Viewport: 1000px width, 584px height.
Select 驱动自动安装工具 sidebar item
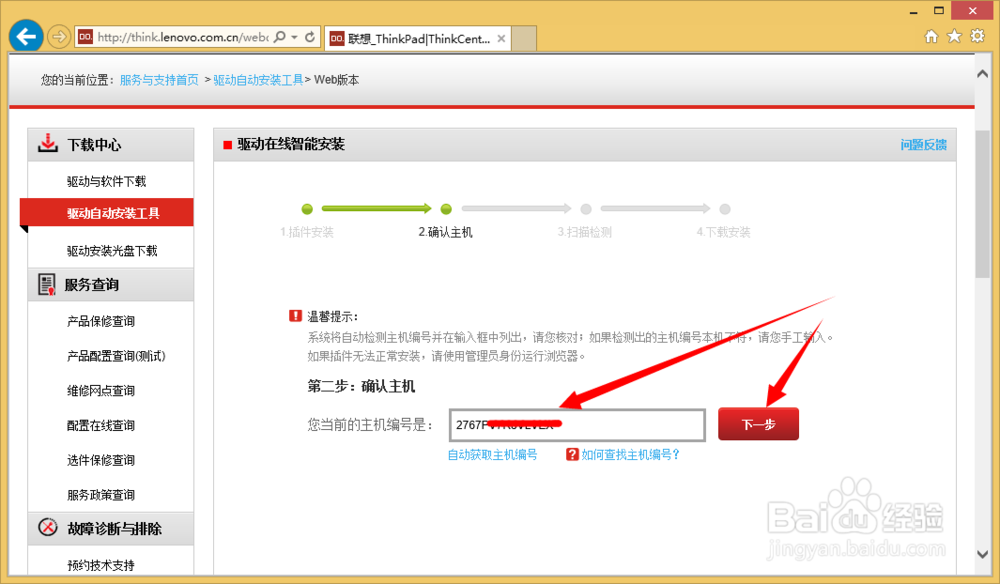coord(107,212)
